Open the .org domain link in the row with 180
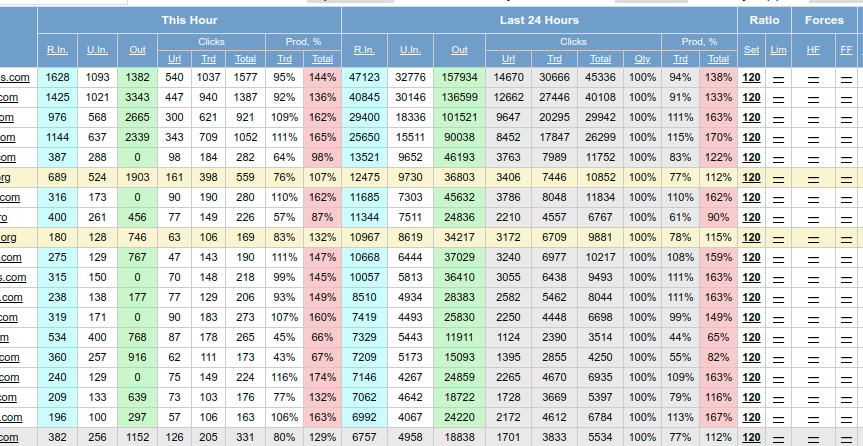The width and height of the screenshot is (863, 446). click(x=8, y=237)
